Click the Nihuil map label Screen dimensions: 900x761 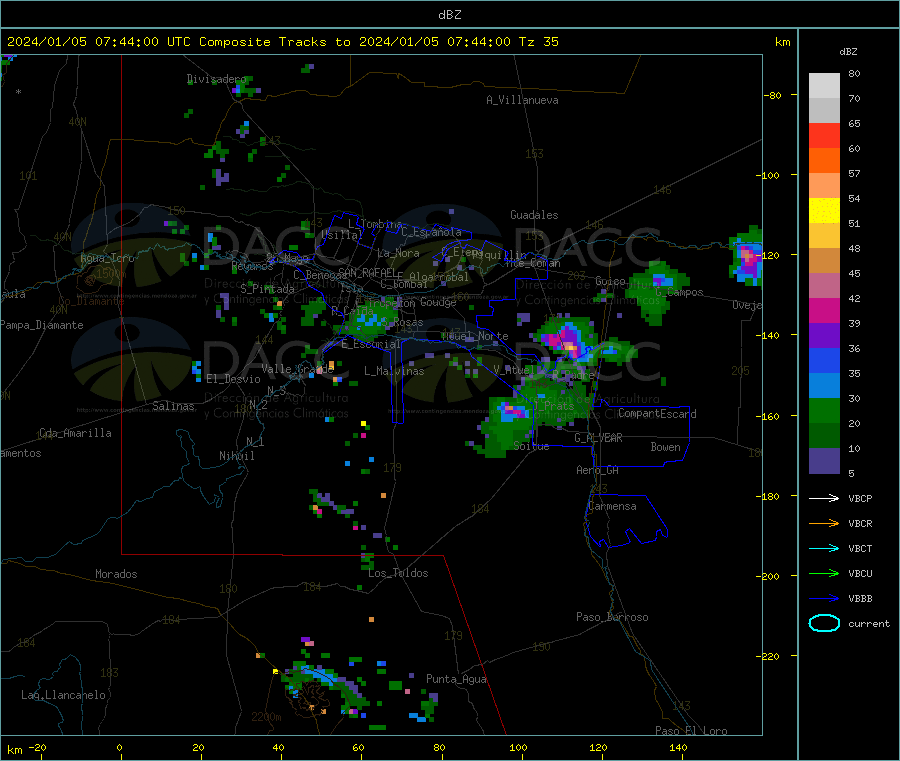236,456
